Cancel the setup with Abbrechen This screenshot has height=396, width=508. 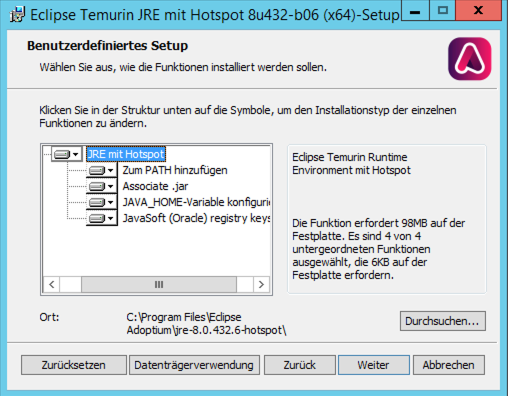[449, 365]
